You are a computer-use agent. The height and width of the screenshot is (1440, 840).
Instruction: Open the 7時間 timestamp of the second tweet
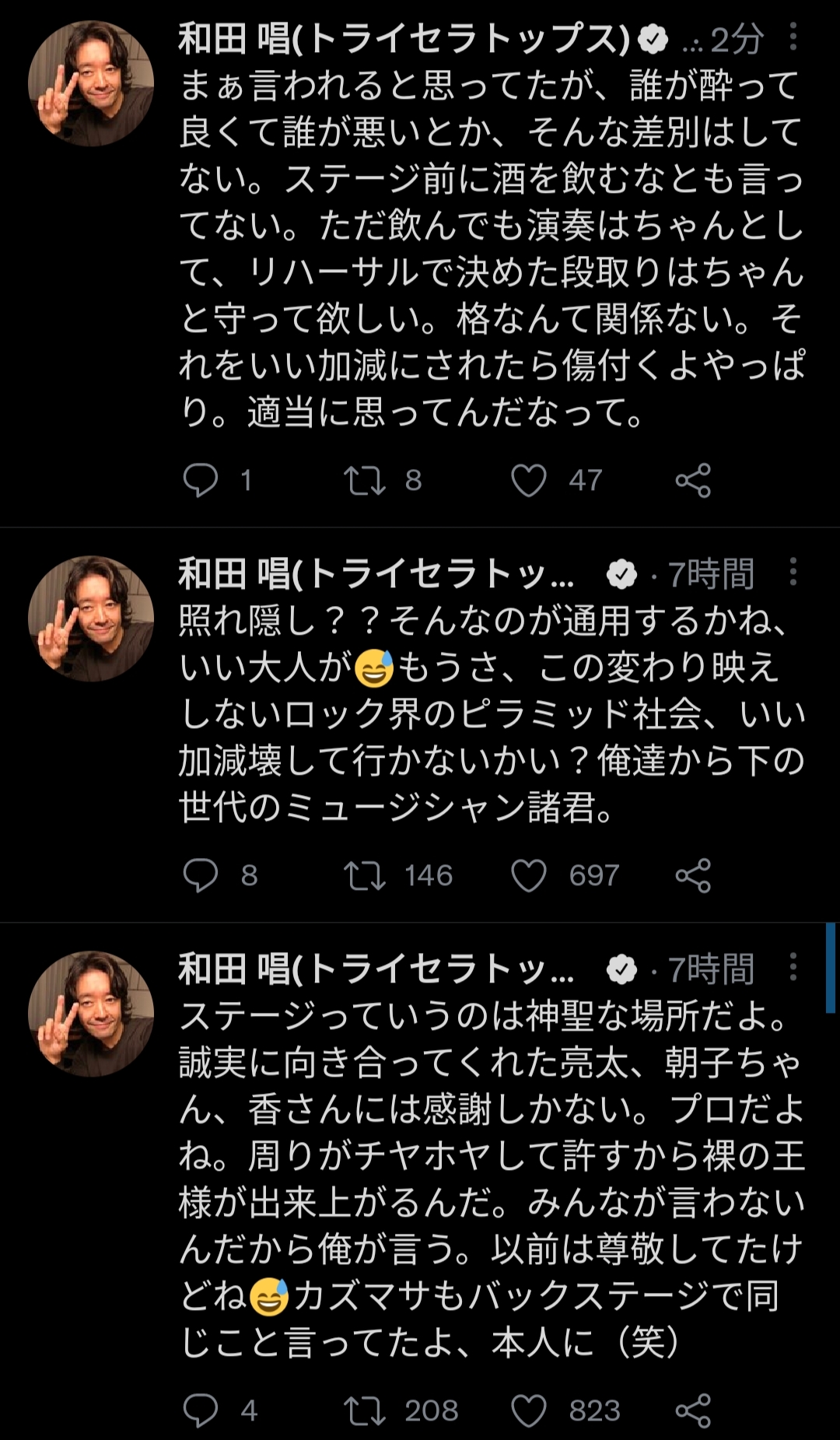point(711,574)
